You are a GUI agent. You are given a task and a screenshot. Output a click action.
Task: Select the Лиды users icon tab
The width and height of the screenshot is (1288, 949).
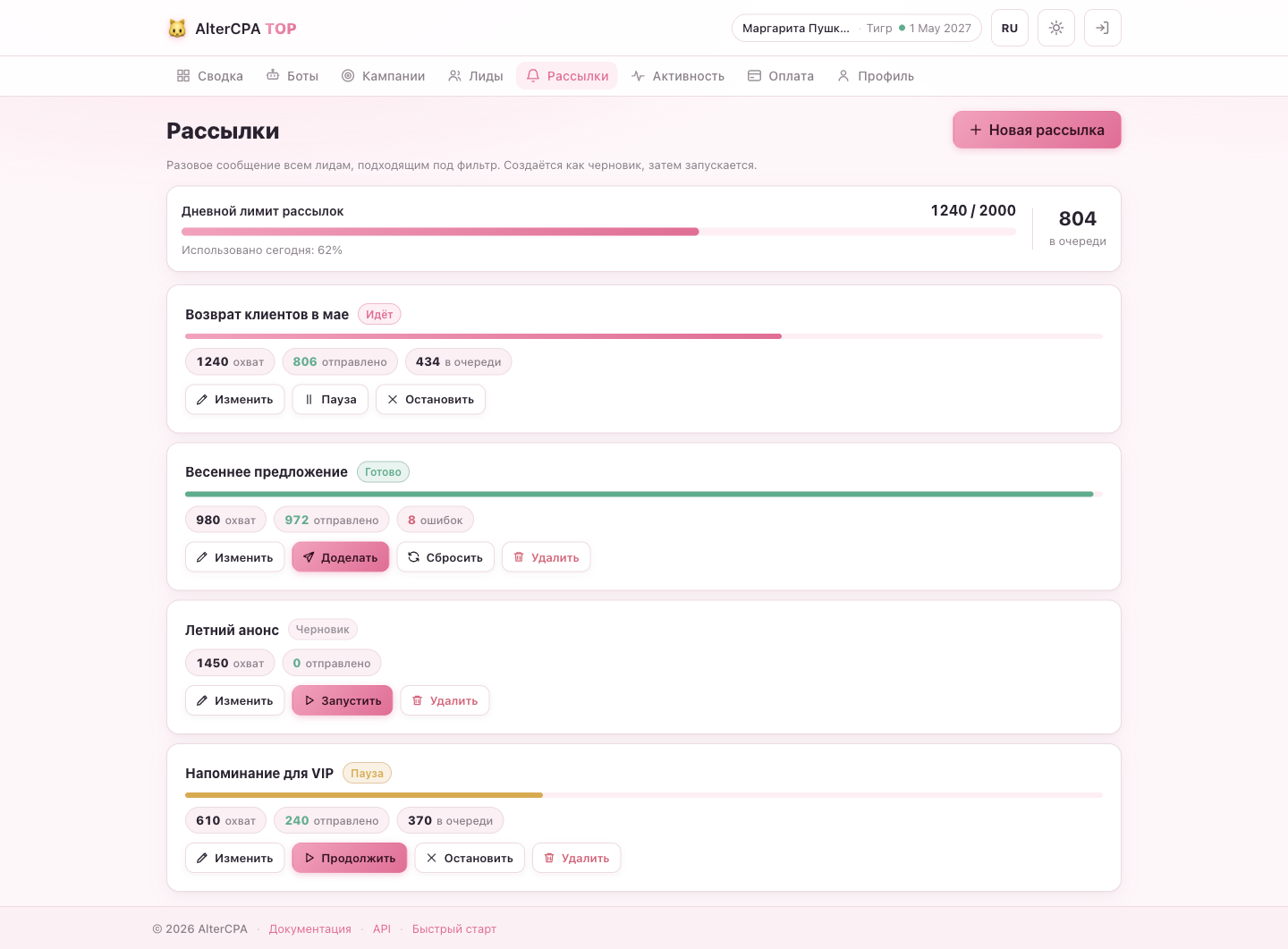(476, 76)
